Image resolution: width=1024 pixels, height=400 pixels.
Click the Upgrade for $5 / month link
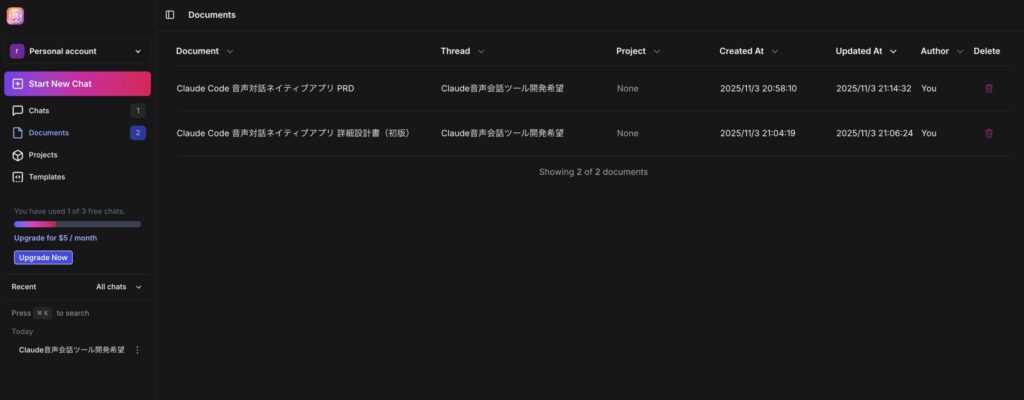coord(56,238)
